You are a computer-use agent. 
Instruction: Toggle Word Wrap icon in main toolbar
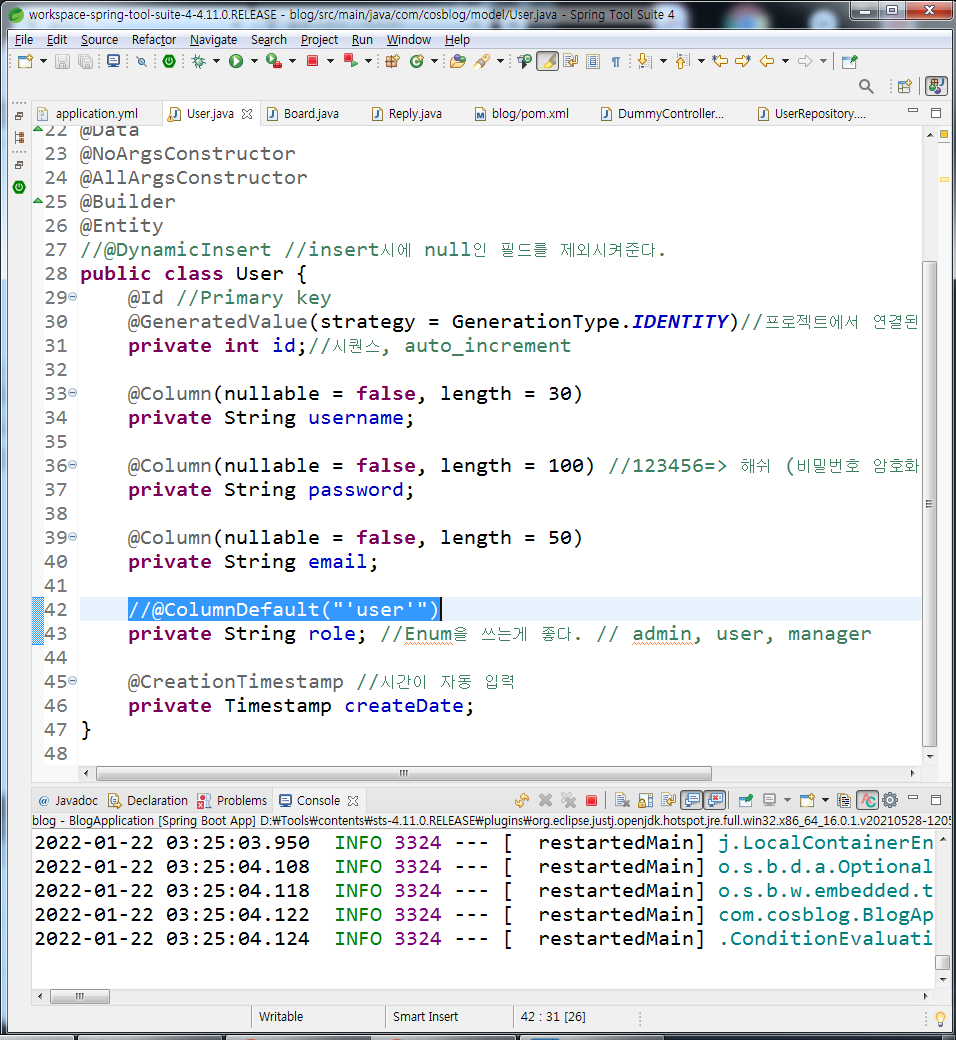click(x=570, y=62)
